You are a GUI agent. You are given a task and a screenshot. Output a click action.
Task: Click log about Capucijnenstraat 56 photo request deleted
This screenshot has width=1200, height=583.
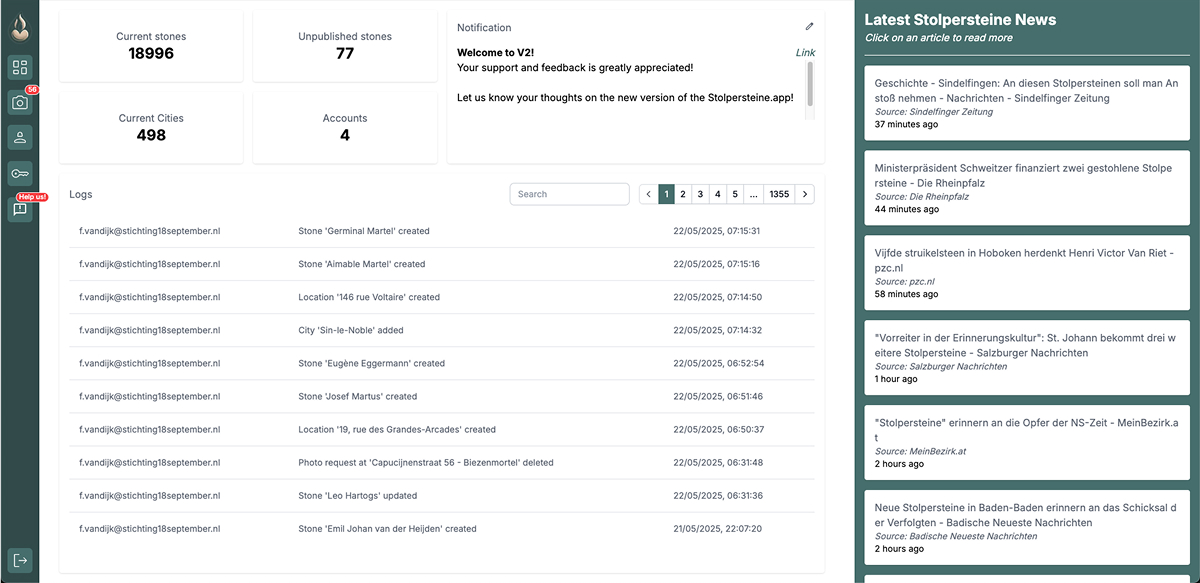click(426, 462)
